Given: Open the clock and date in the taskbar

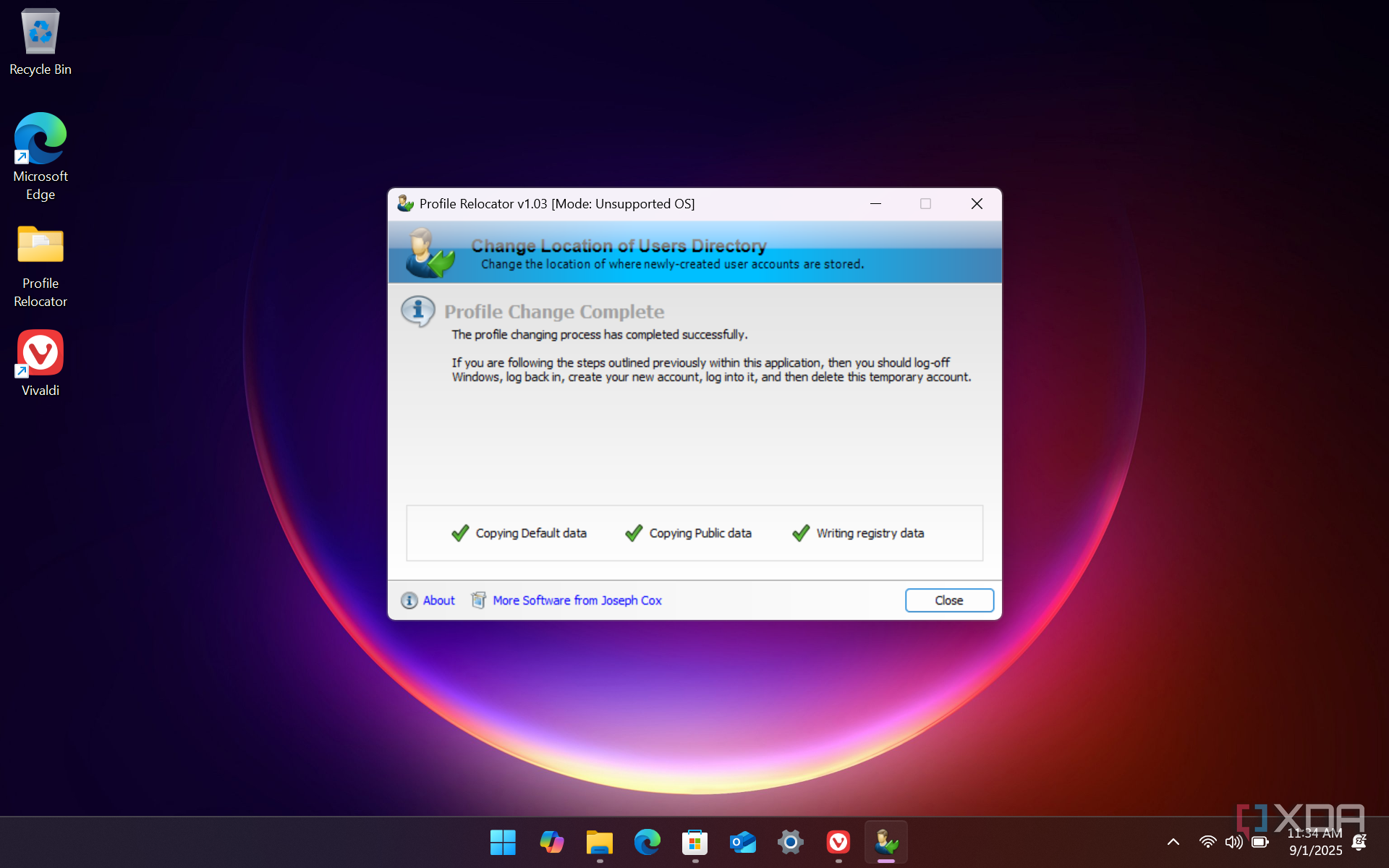Looking at the screenshot, I should pos(1315,842).
